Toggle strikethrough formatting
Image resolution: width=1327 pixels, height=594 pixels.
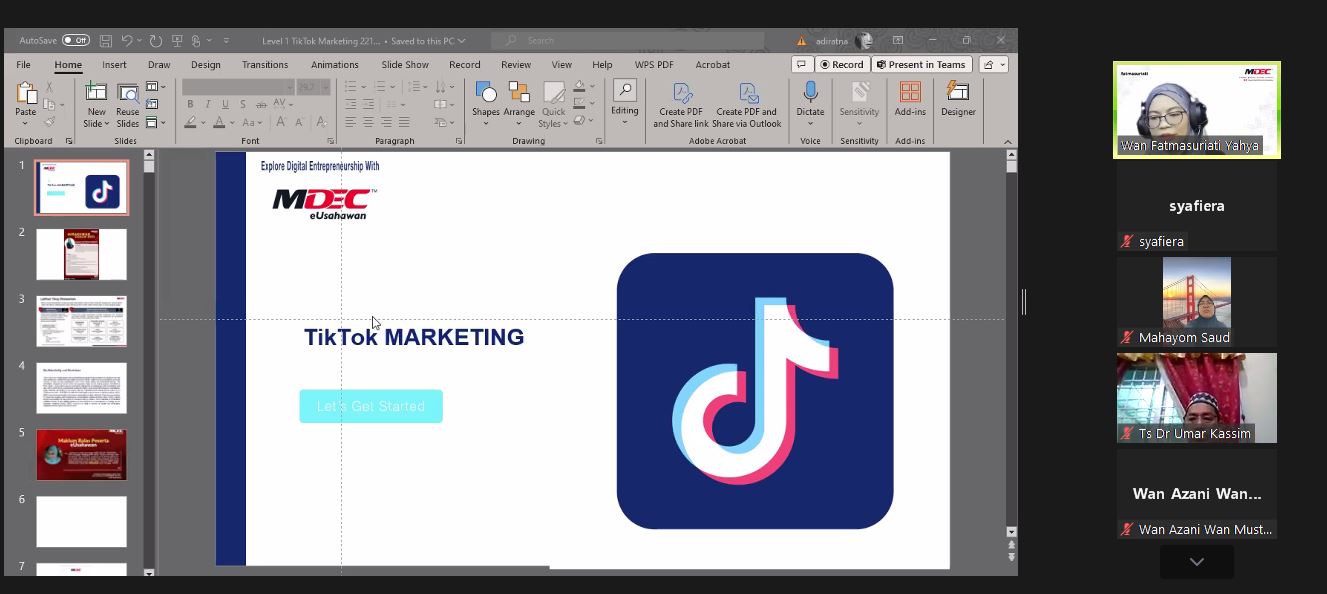point(261,105)
